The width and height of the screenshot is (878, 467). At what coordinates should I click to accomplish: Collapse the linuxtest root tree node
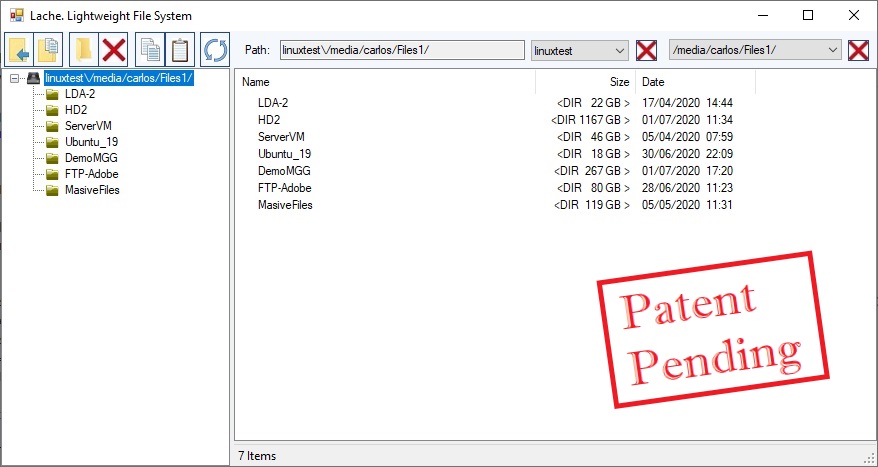(13, 77)
